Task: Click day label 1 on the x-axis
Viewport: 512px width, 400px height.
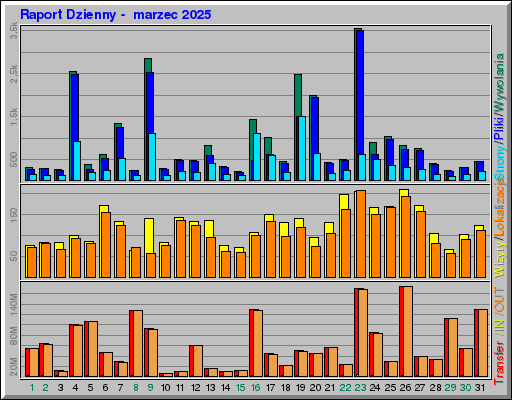Action: coord(32,388)
